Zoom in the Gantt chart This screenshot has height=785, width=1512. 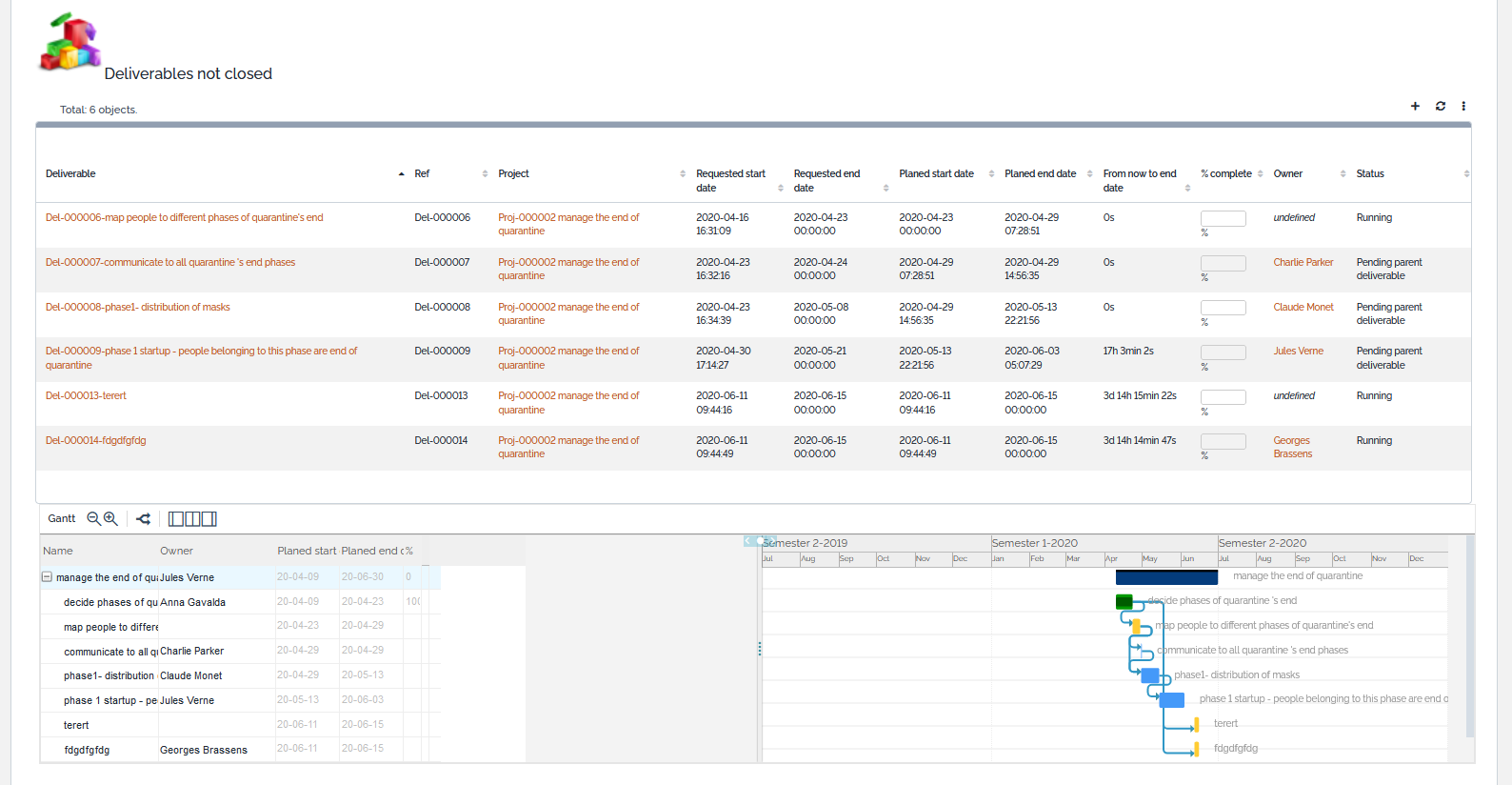tap(110, 518)
